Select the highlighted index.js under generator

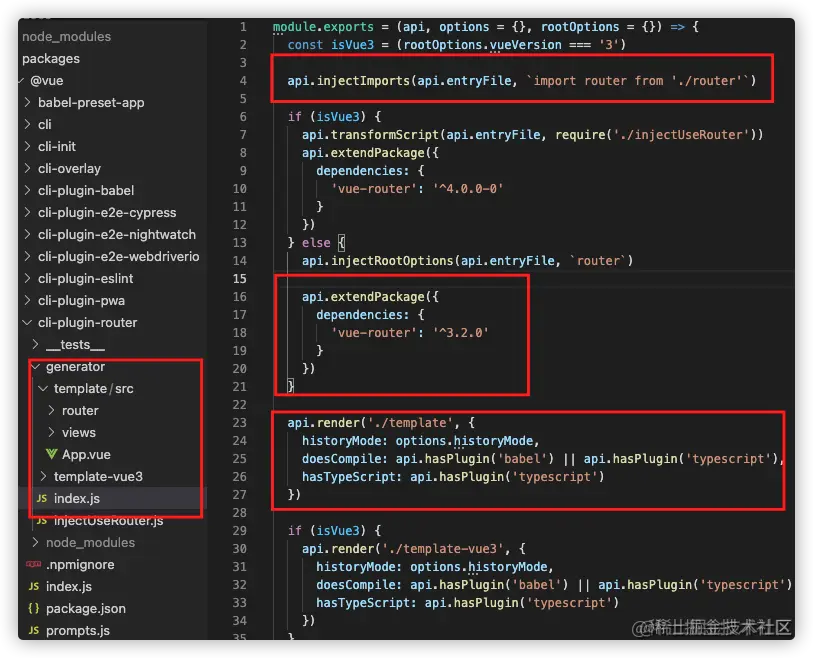(x=77, y=498)
